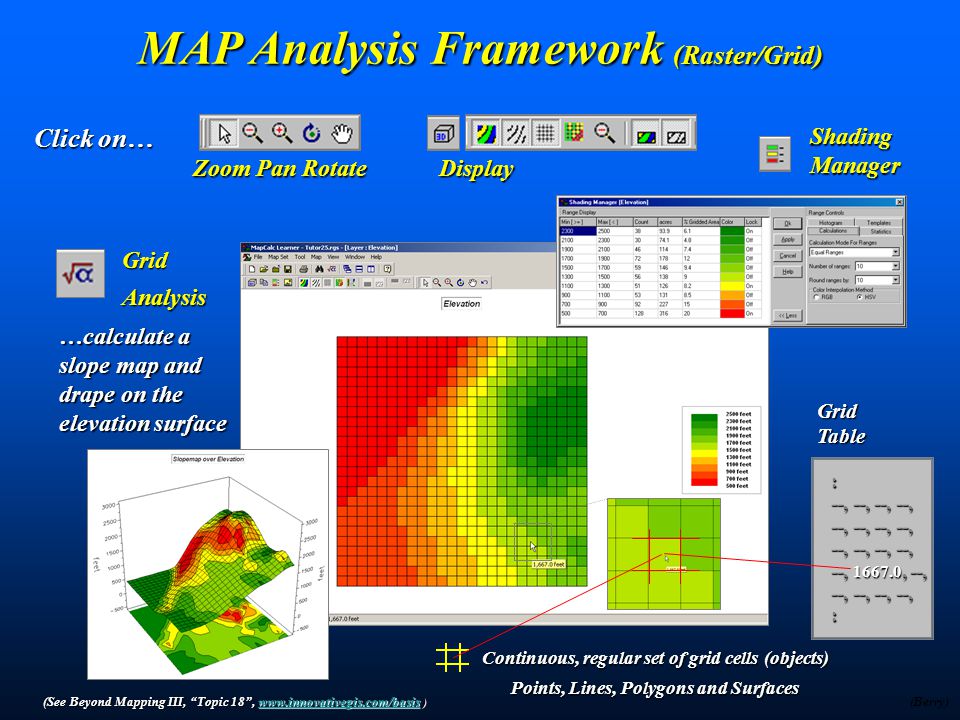Click Open folder icon in MapCalc window toolbar

click(x=264, y=269)
